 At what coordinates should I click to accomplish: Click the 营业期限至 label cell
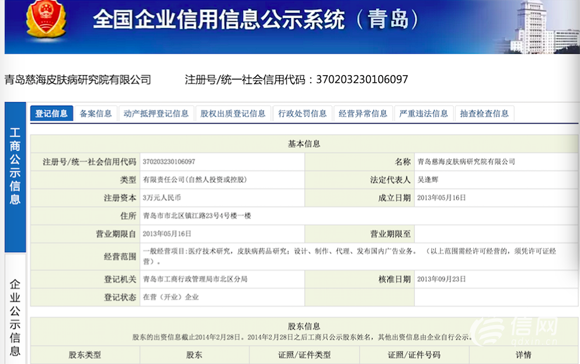pos(360,234)
